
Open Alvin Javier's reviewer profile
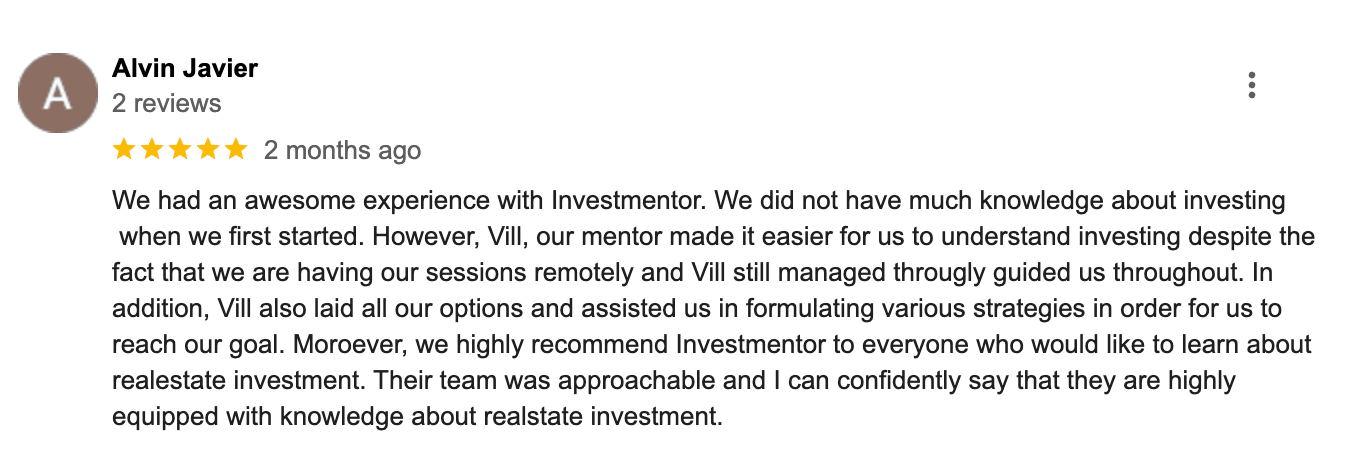point(185,69)
